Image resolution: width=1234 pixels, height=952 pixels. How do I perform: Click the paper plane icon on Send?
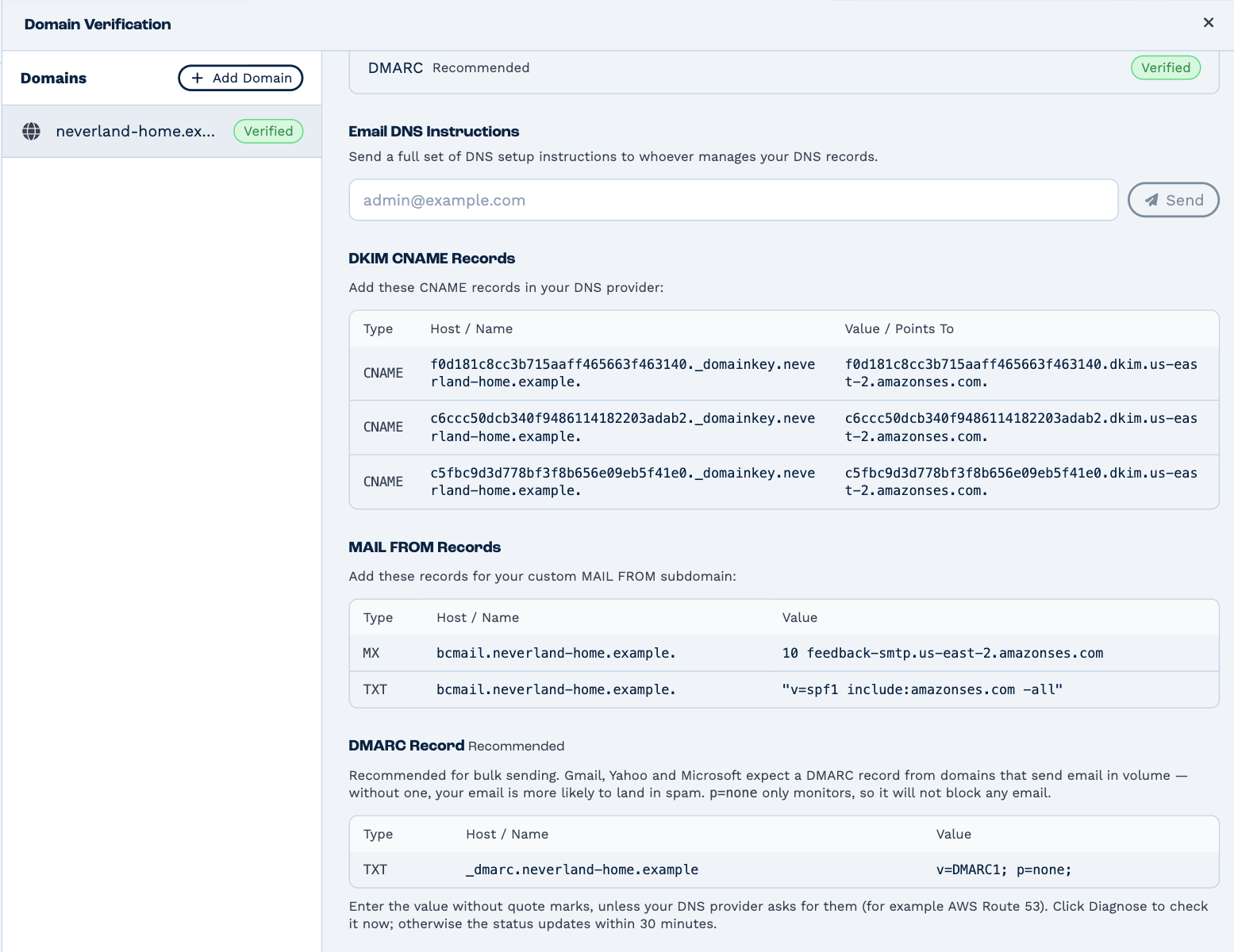1151,201
